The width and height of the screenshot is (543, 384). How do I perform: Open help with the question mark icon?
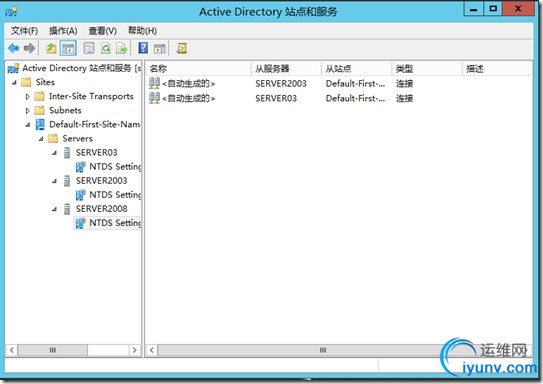point(143,48)
